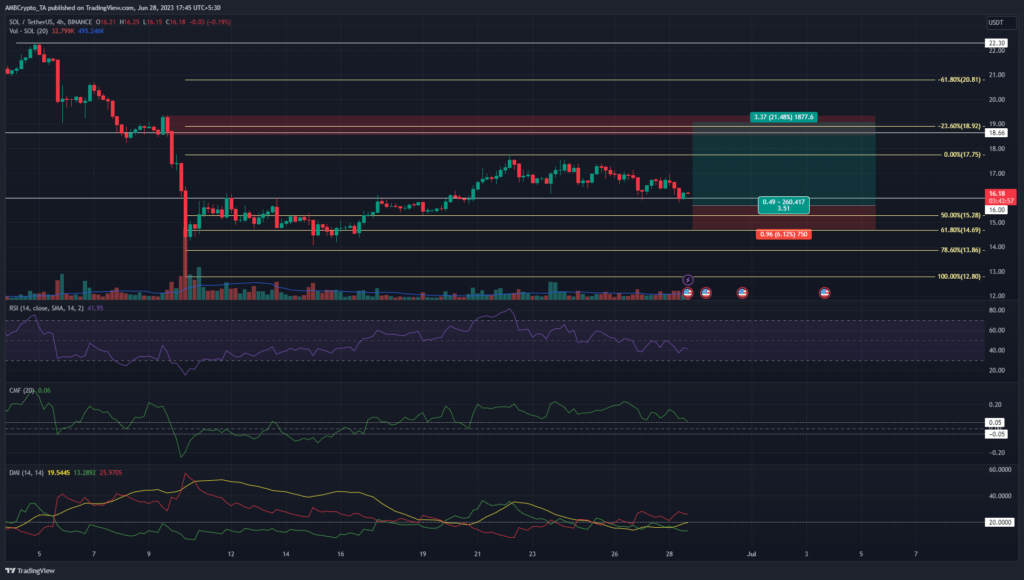The height and width of the screenshot is (580, 1024).
Task: Open the purple lightning event marker
Action: (x=688, y=280)
